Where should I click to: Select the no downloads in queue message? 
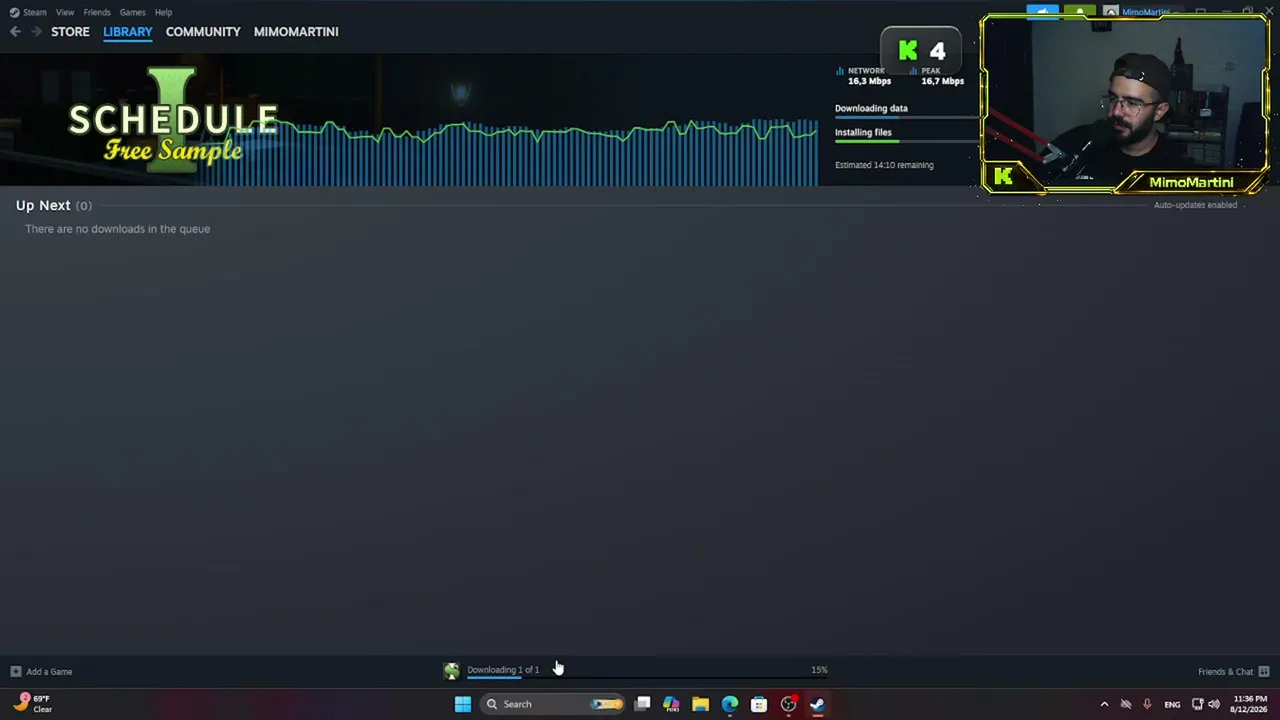[118, 229]
